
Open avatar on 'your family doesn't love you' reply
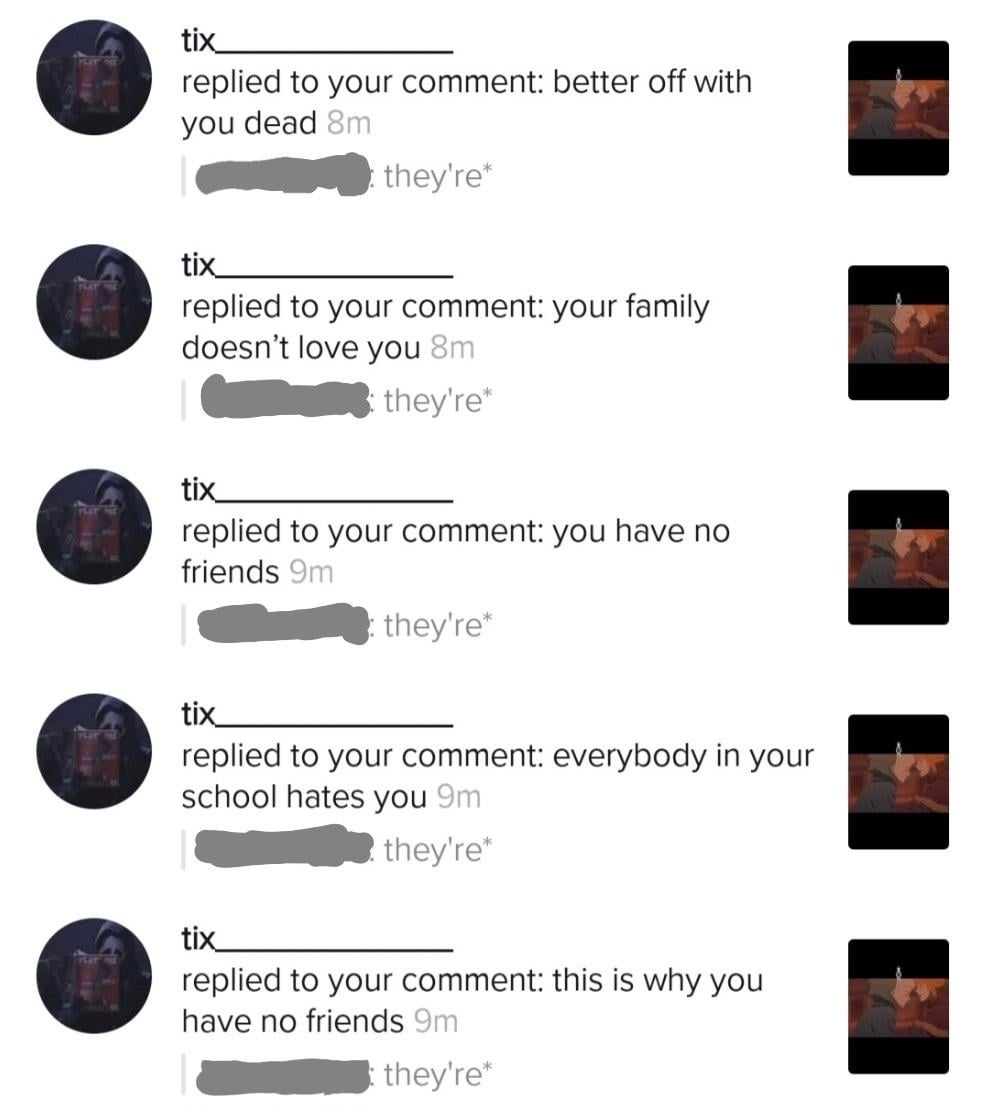tap(94, 302)
